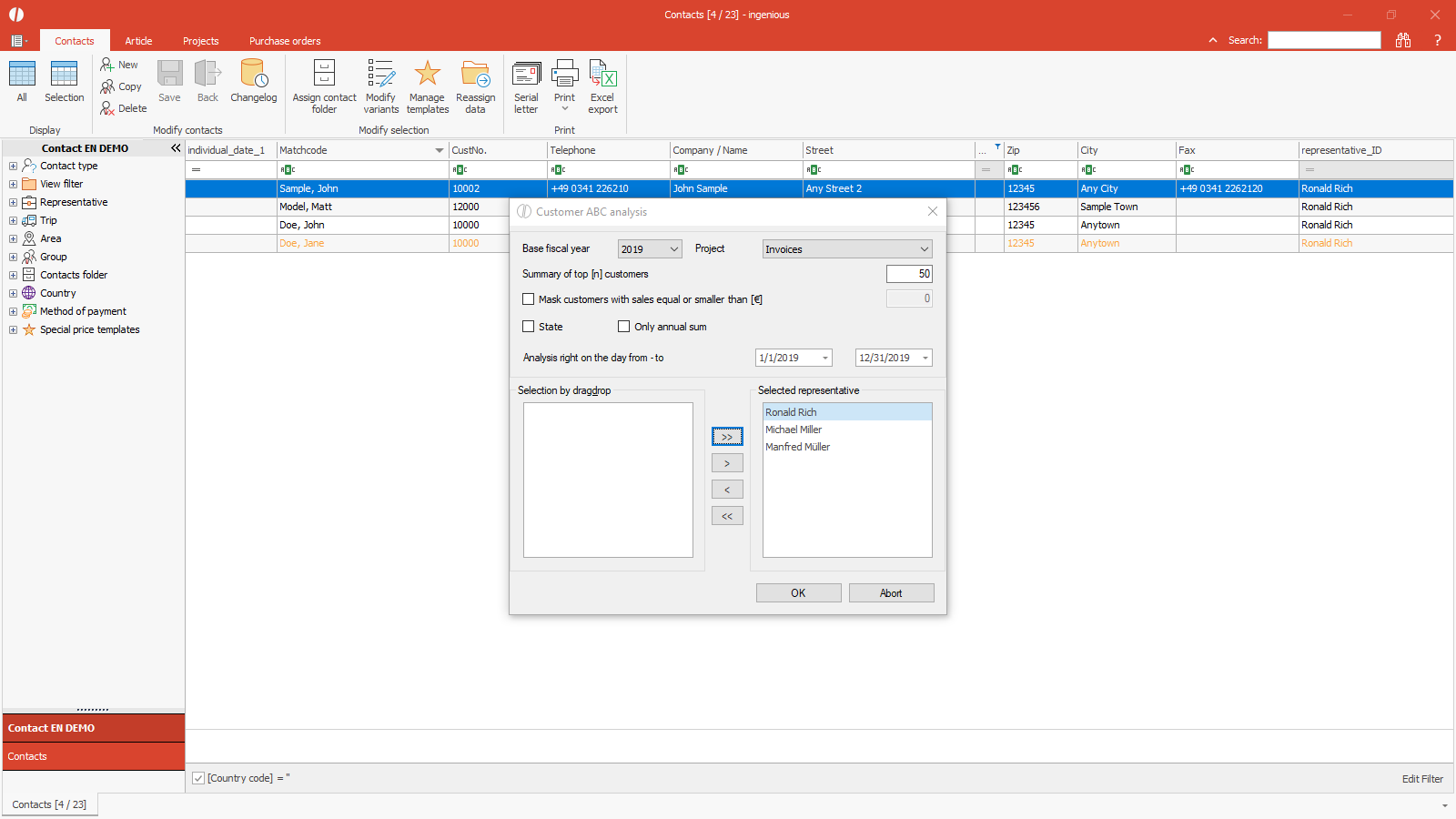Click the Excel export icon
Image resolution: width=1456 pixels, height=819 pixels.
pyautogui.click(x=602, y=75)
